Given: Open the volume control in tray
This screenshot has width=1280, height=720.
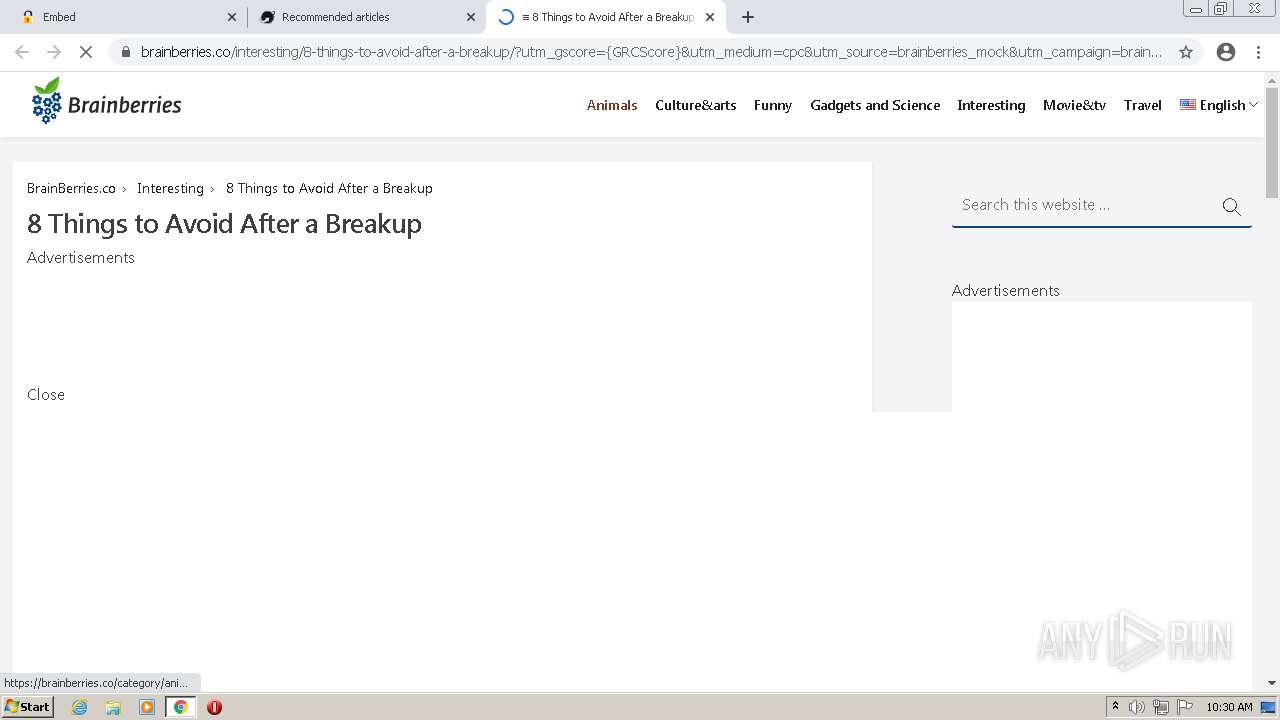Looking at the screenshot, I should (1137, 707).
